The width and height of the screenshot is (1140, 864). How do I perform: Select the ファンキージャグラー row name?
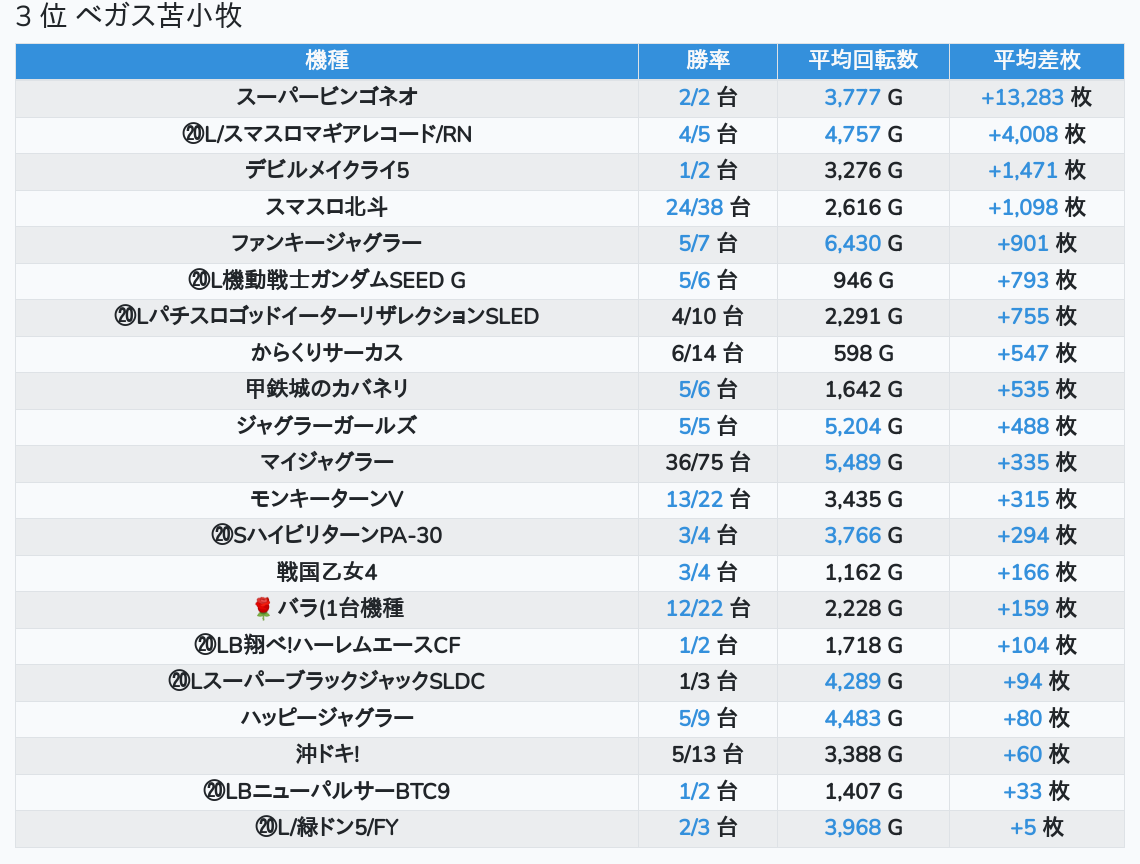326,243
